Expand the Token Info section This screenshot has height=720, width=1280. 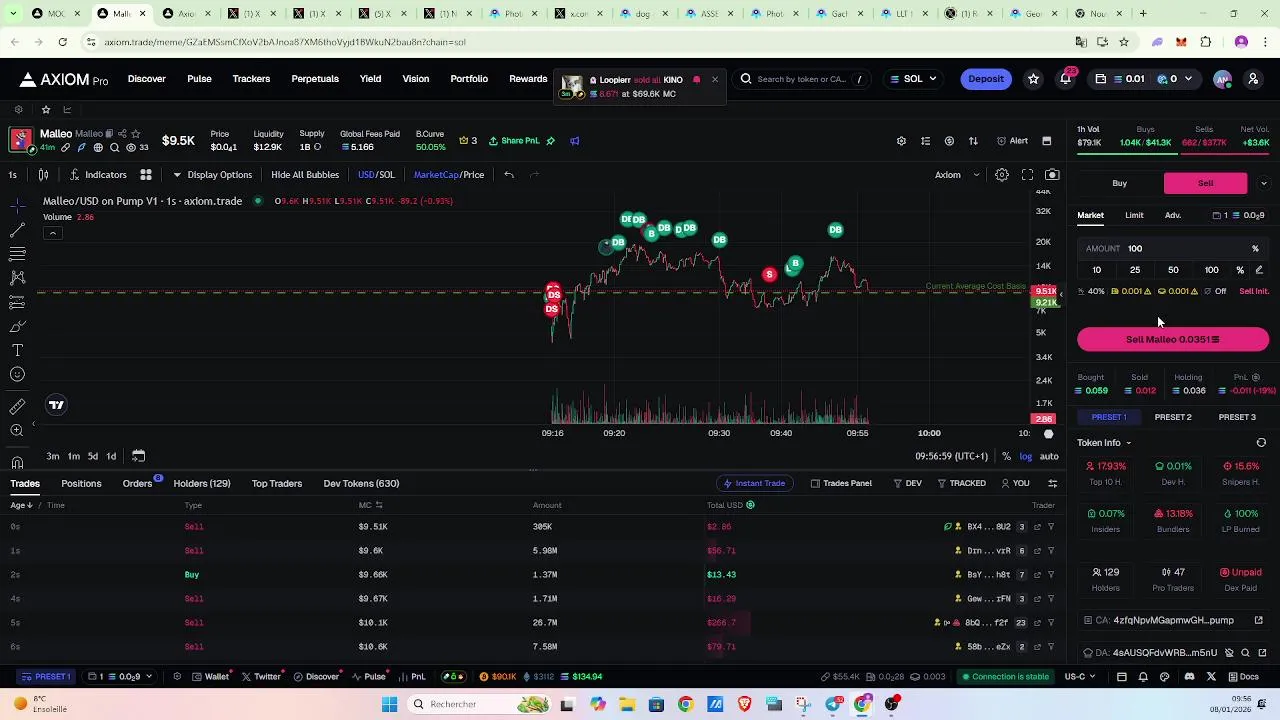tap(1104, 443)
